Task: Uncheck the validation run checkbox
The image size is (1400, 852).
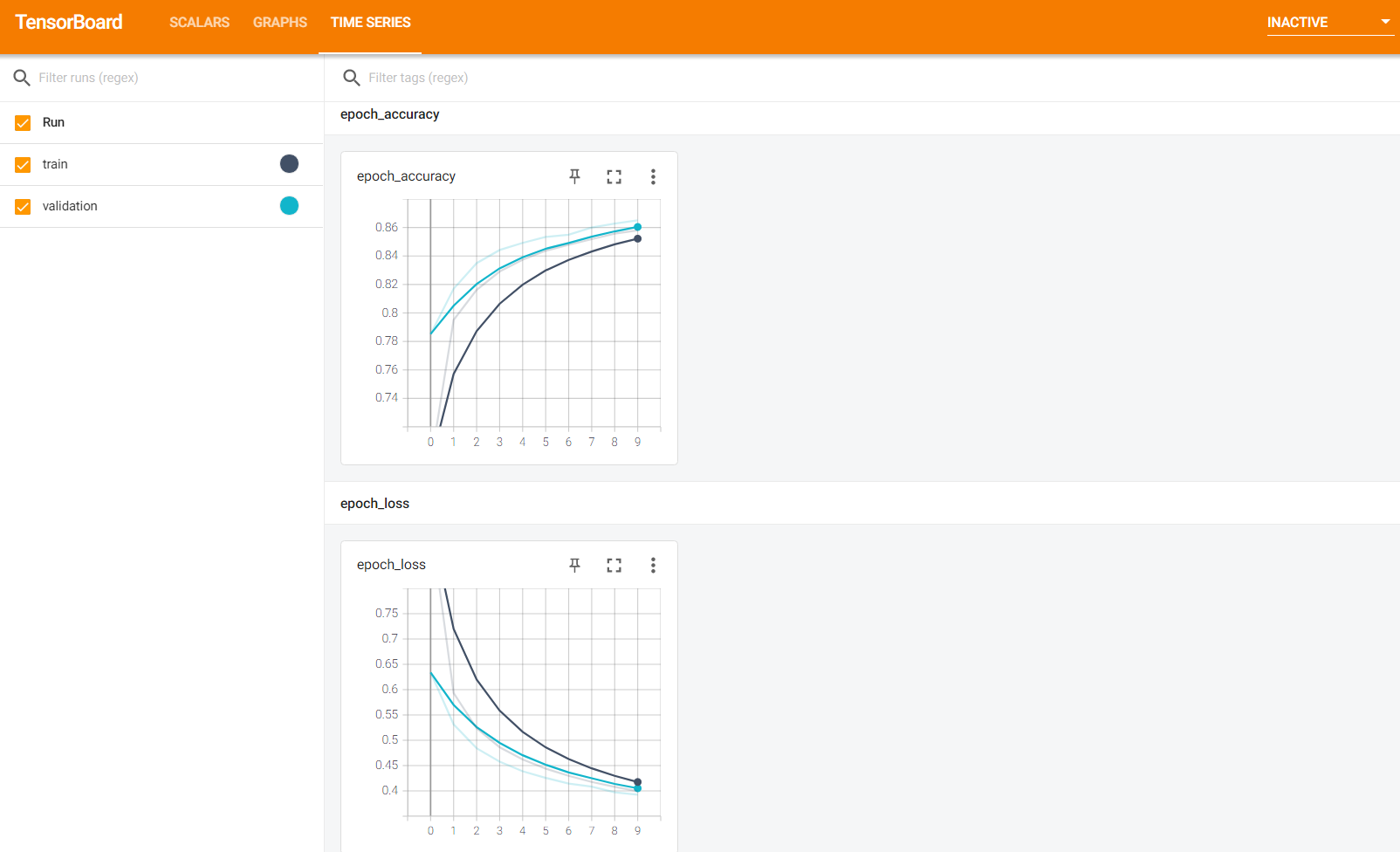Action: [x=23, y=207]
